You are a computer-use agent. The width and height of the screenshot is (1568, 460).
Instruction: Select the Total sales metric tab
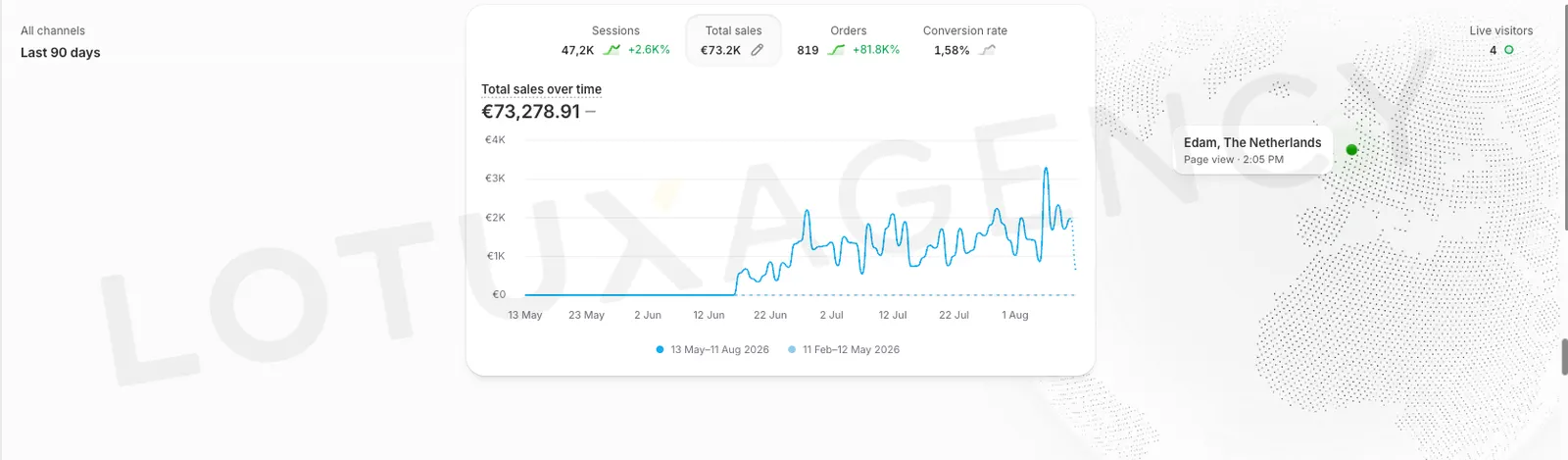733,40
